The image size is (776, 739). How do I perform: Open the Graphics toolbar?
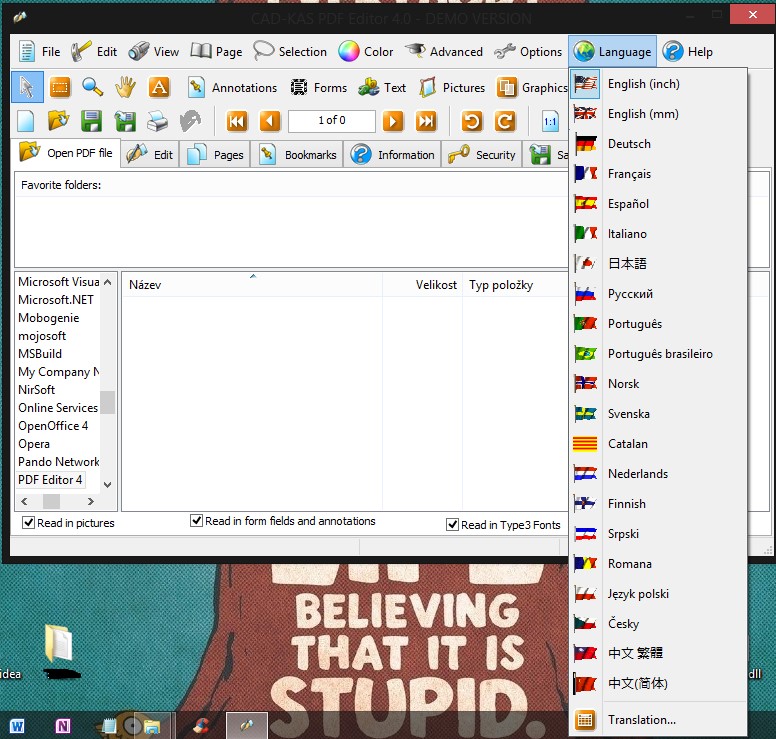532,88
